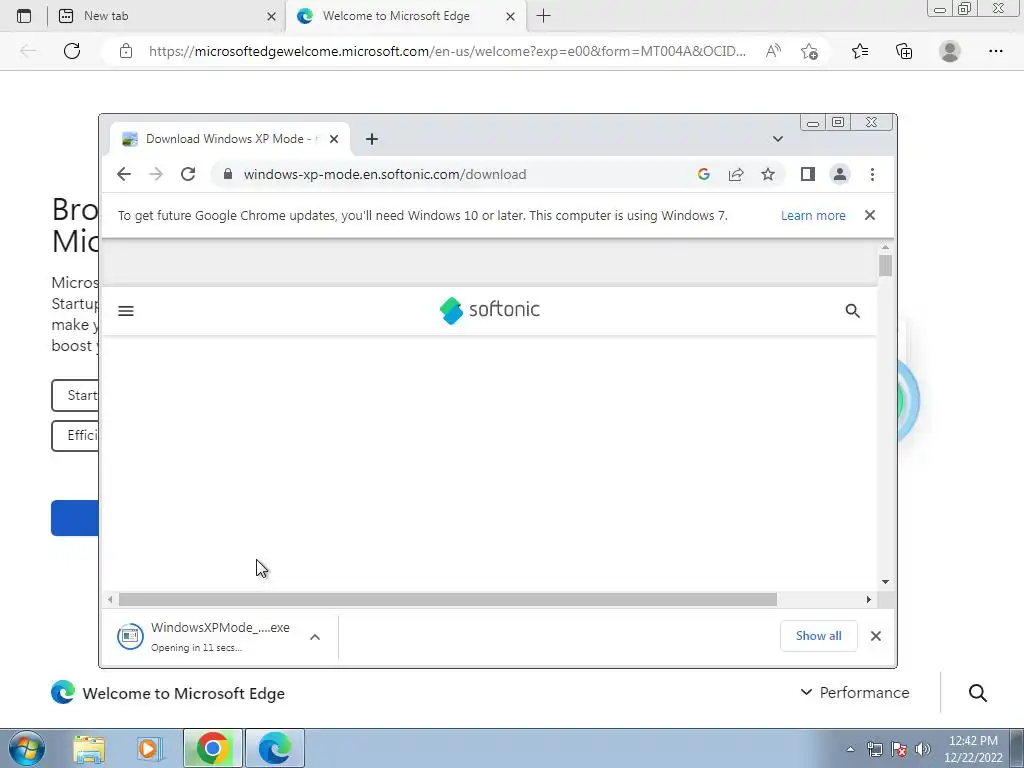
Task: Click Chrome lock icon for site info
Action: (x=228, y=174)
